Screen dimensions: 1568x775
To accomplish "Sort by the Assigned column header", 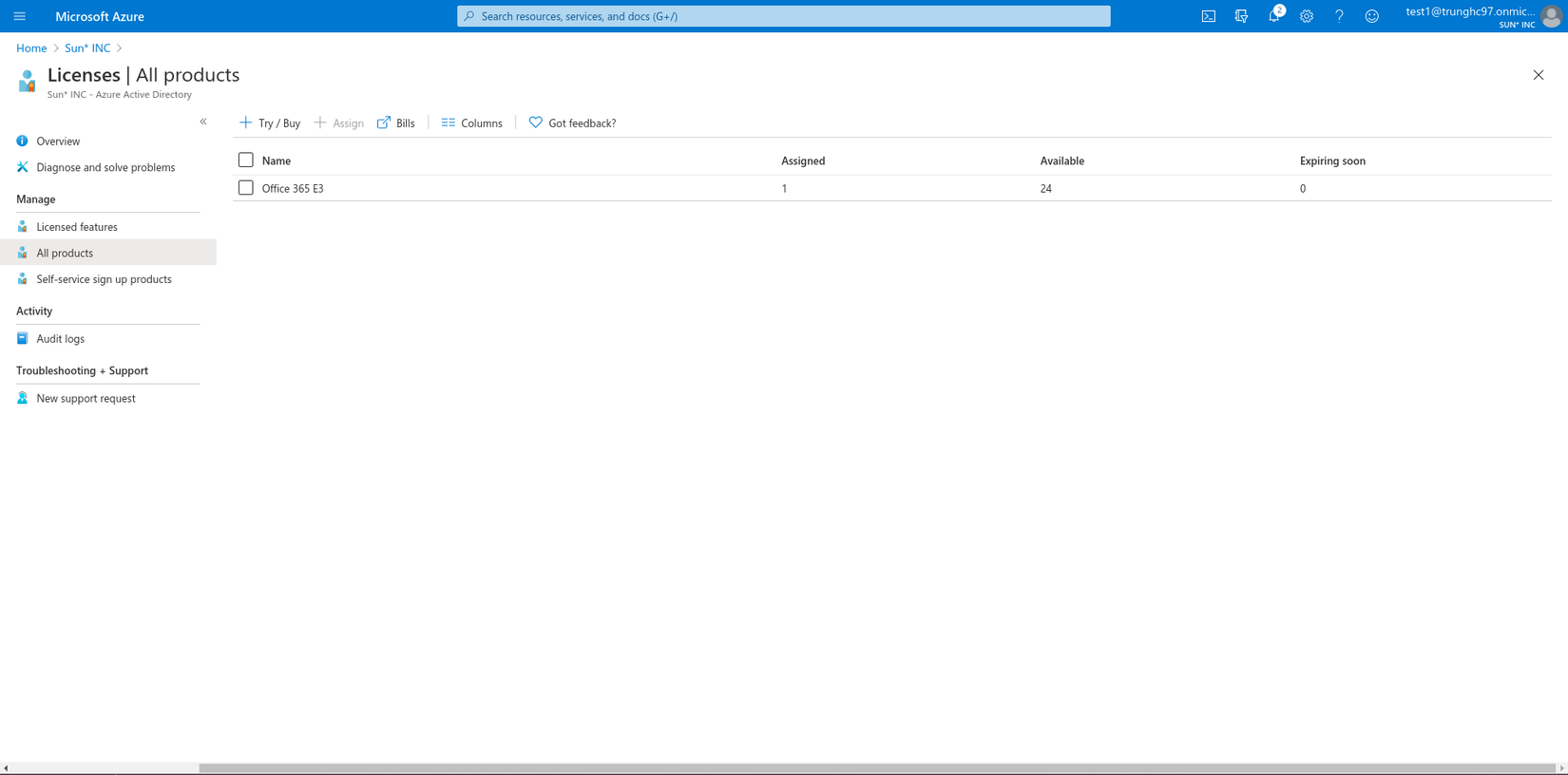I will click(803, 161).
